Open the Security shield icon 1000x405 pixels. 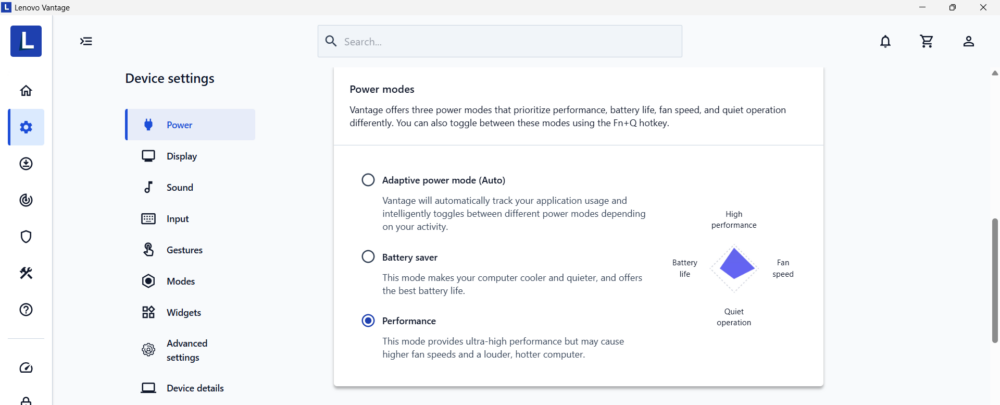tap(26, 237)
